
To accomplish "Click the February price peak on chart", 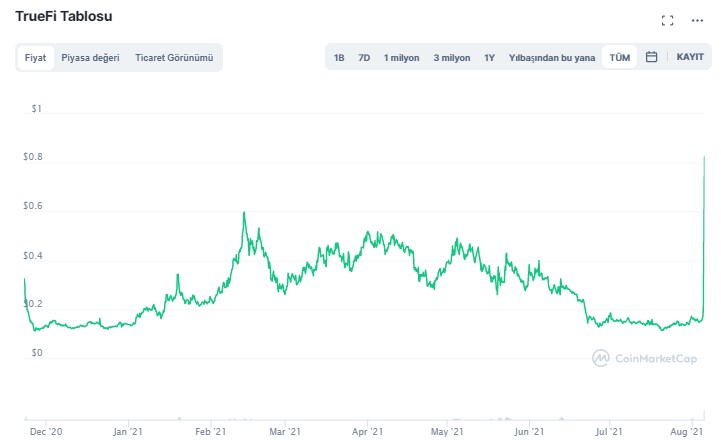I will coord(244,212).
